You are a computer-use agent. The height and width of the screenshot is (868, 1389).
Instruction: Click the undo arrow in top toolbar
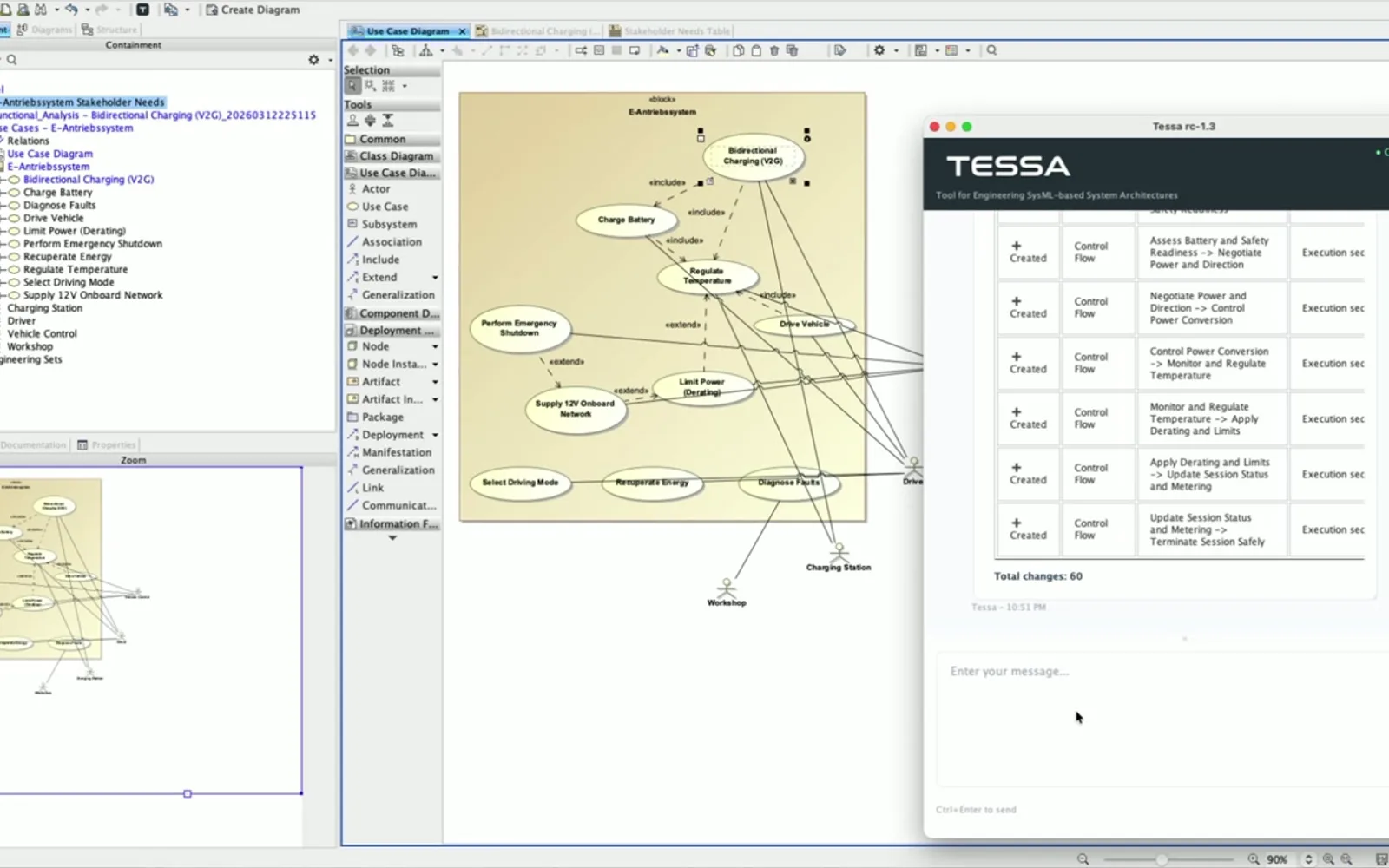click(x=71, y=10)
